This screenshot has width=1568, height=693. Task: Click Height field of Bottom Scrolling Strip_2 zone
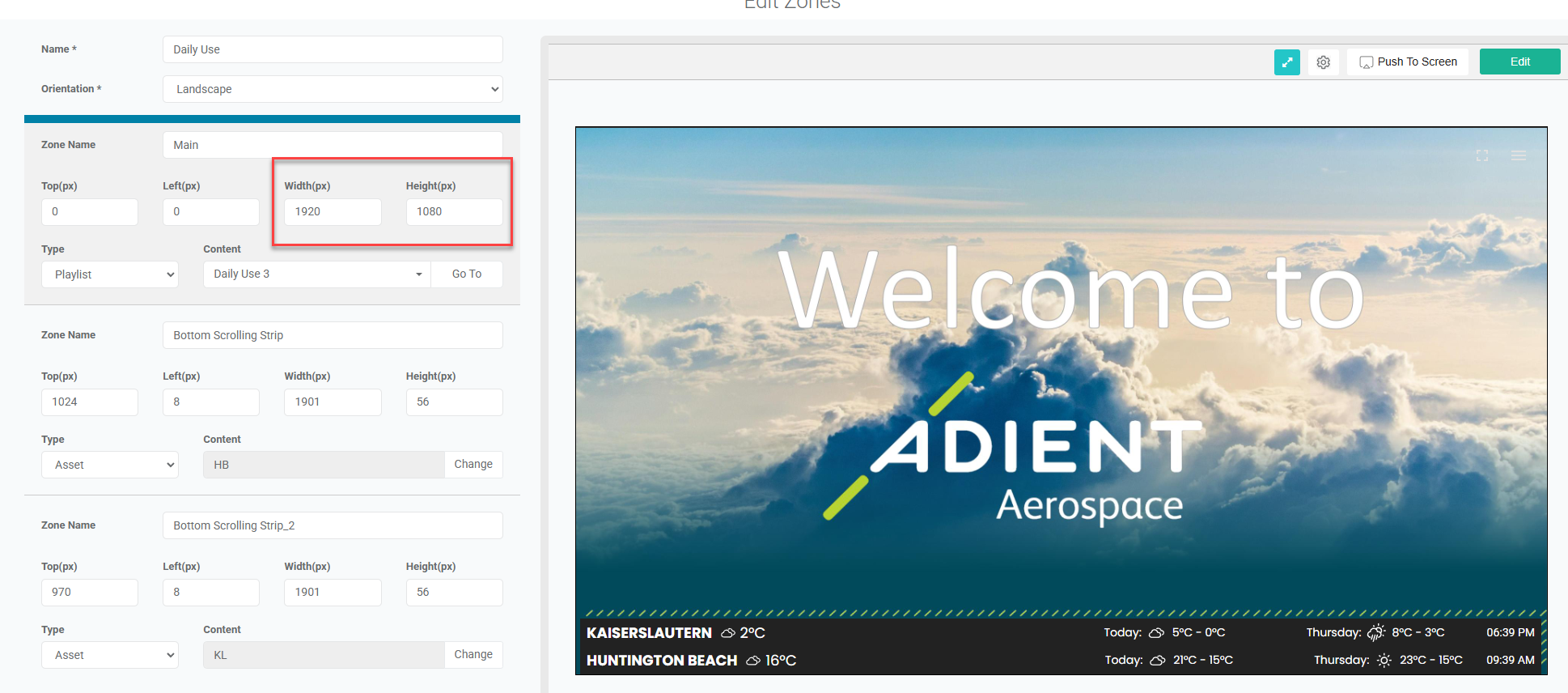pyautogui.click(x=454, y=592)
